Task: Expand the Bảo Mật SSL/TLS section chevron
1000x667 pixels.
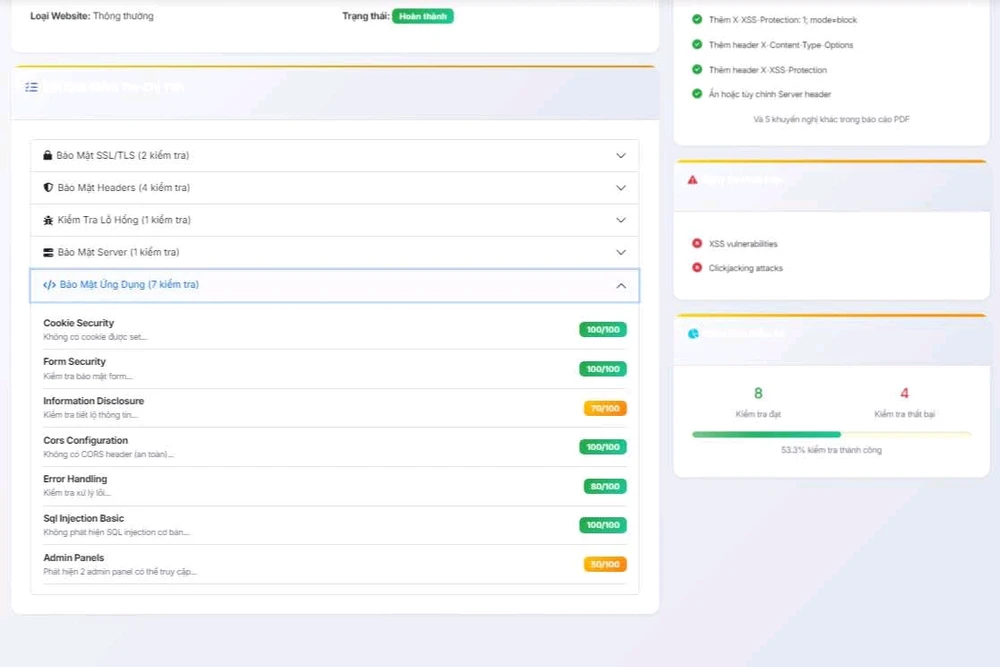Action: [x=620, y=156]
